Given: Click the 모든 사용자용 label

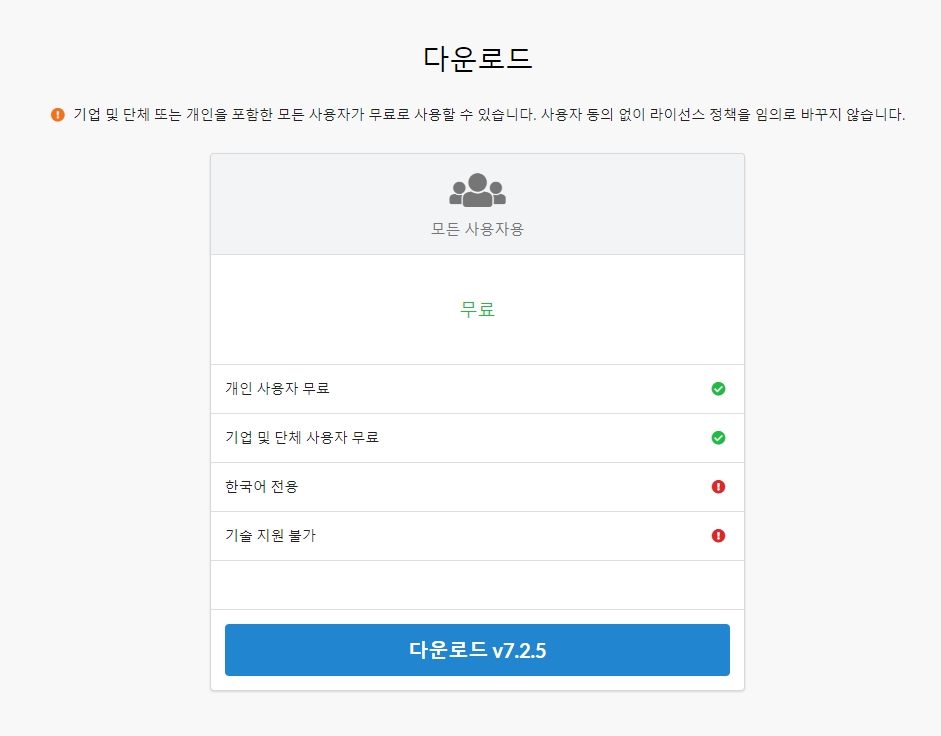Looking at the screenshot, I should (477, 229).
